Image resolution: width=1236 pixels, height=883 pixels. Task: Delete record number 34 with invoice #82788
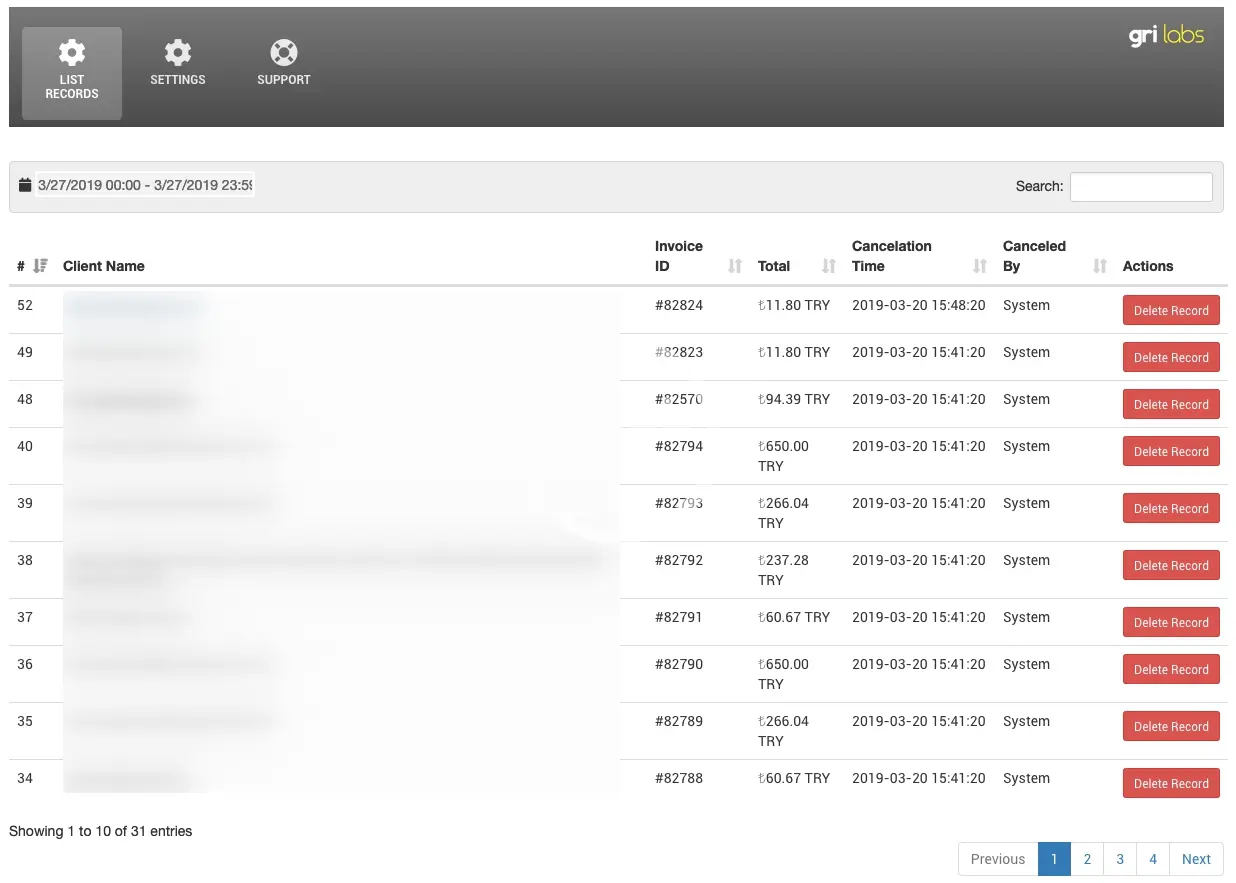click(1171, 784)
